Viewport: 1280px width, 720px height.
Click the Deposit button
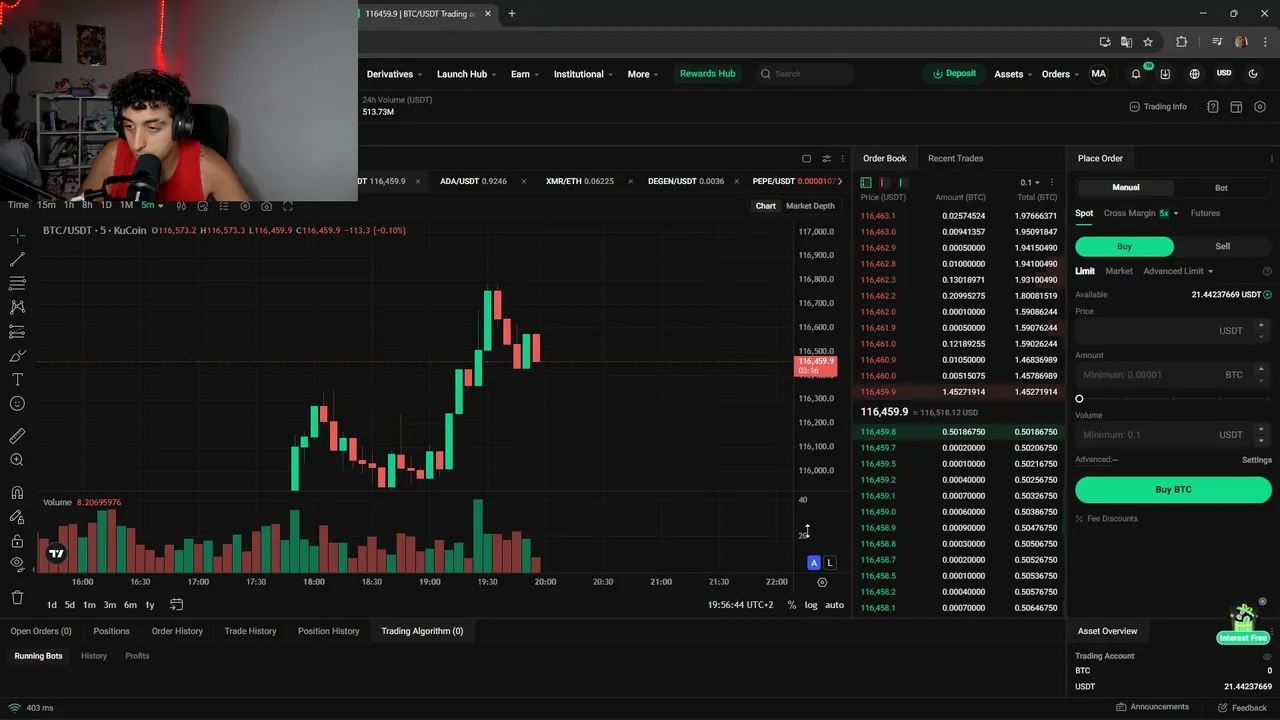click(x=954, y=74)
